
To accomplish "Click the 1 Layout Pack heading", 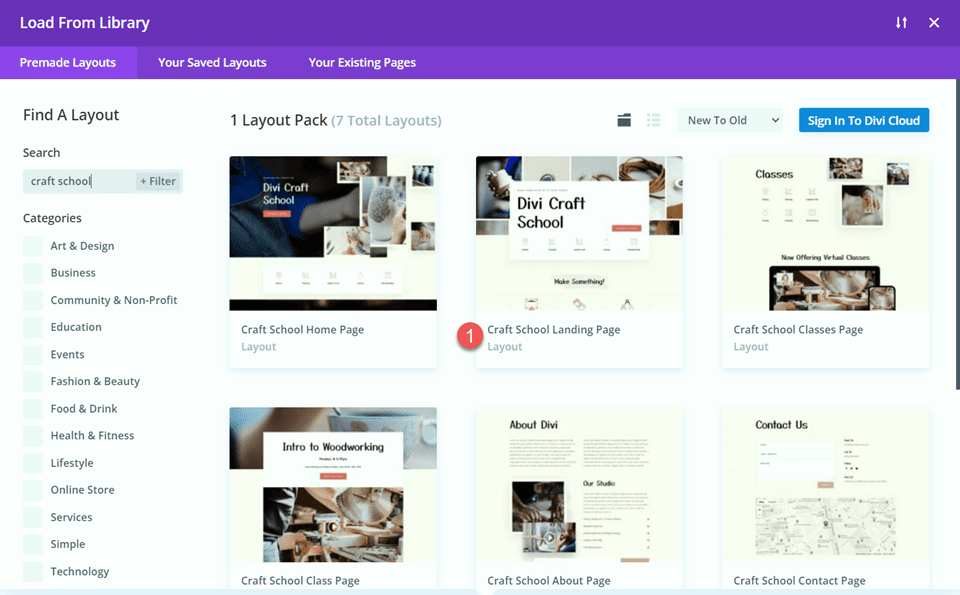I will [x=279, y=121].
